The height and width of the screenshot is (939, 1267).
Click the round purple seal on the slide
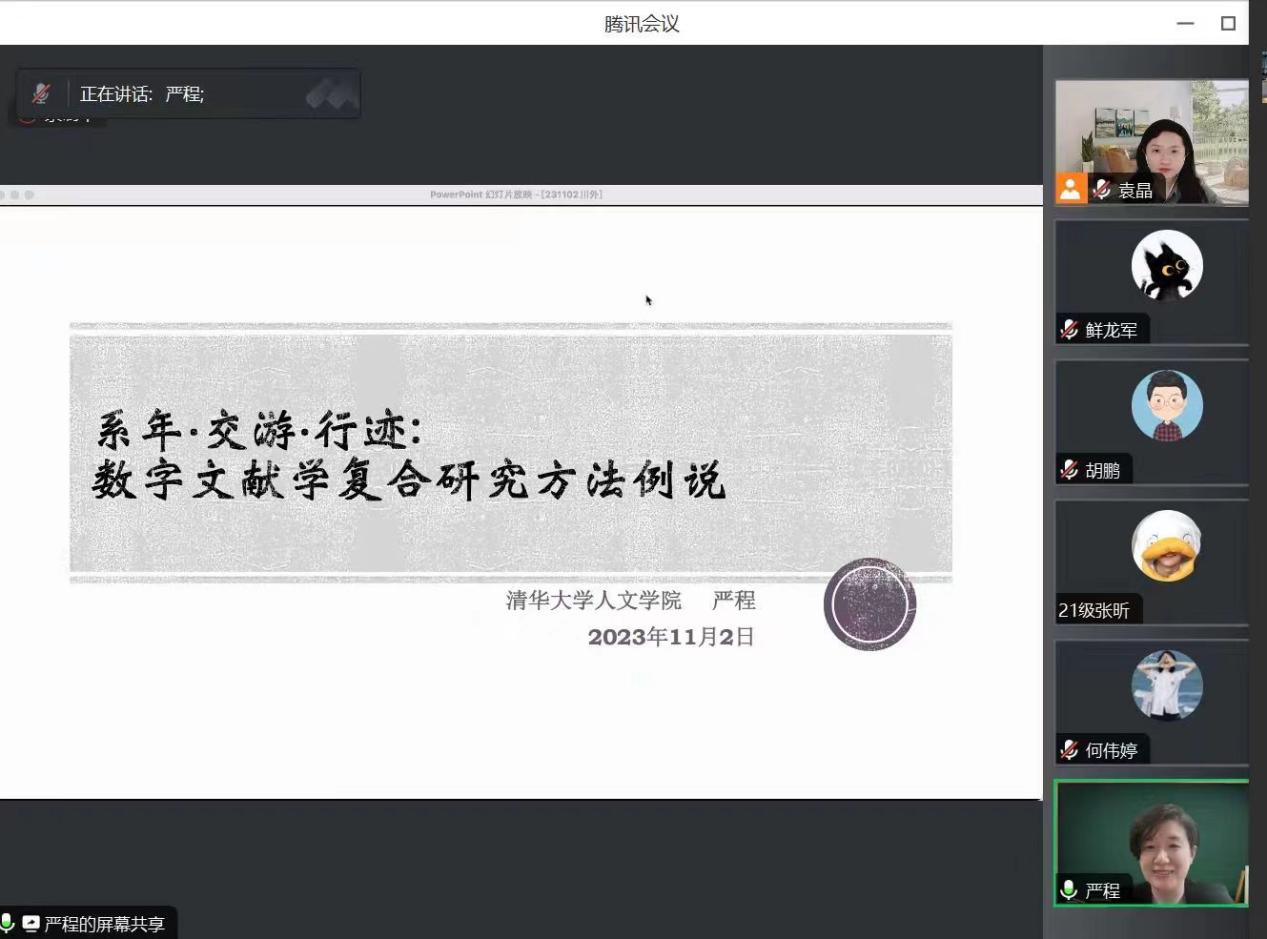click(x=869, y=604)
